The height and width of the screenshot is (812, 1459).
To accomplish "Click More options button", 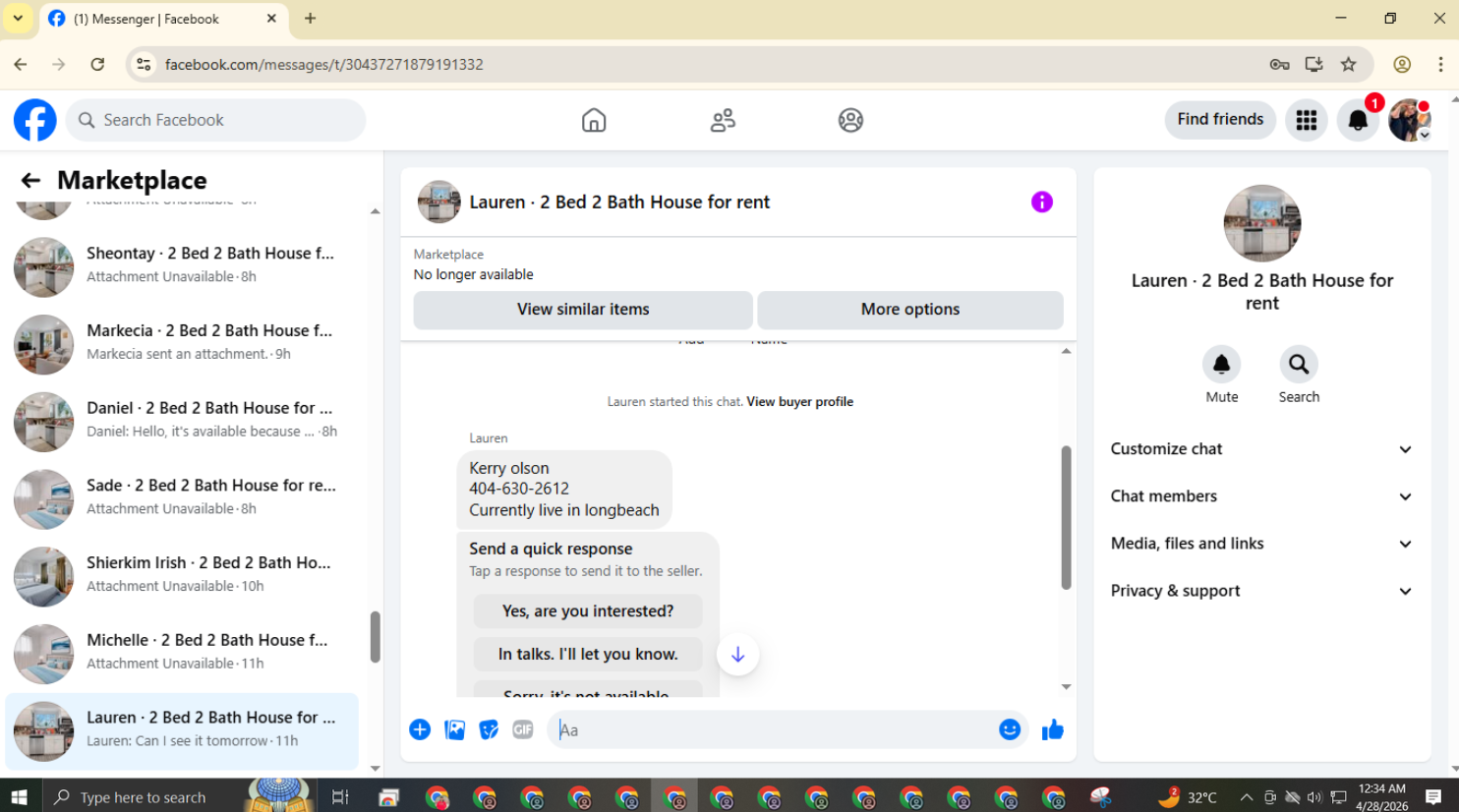I will [910, 310].
